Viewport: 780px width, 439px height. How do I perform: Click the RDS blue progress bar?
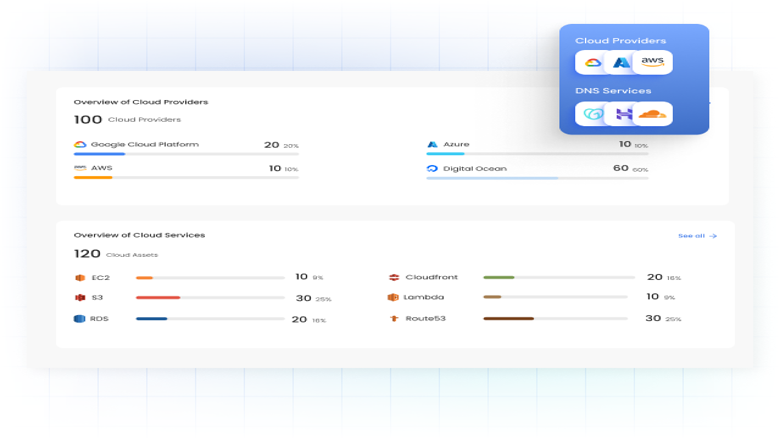[210, 319]
